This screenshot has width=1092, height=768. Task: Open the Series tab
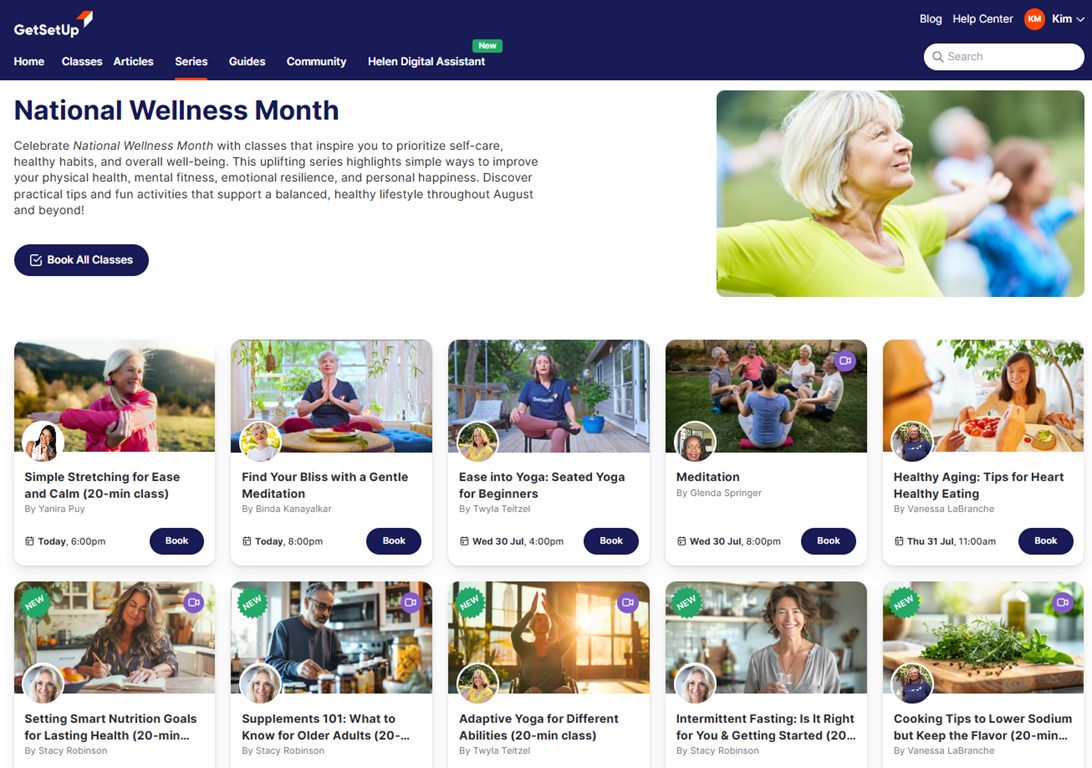coord(191,61)
